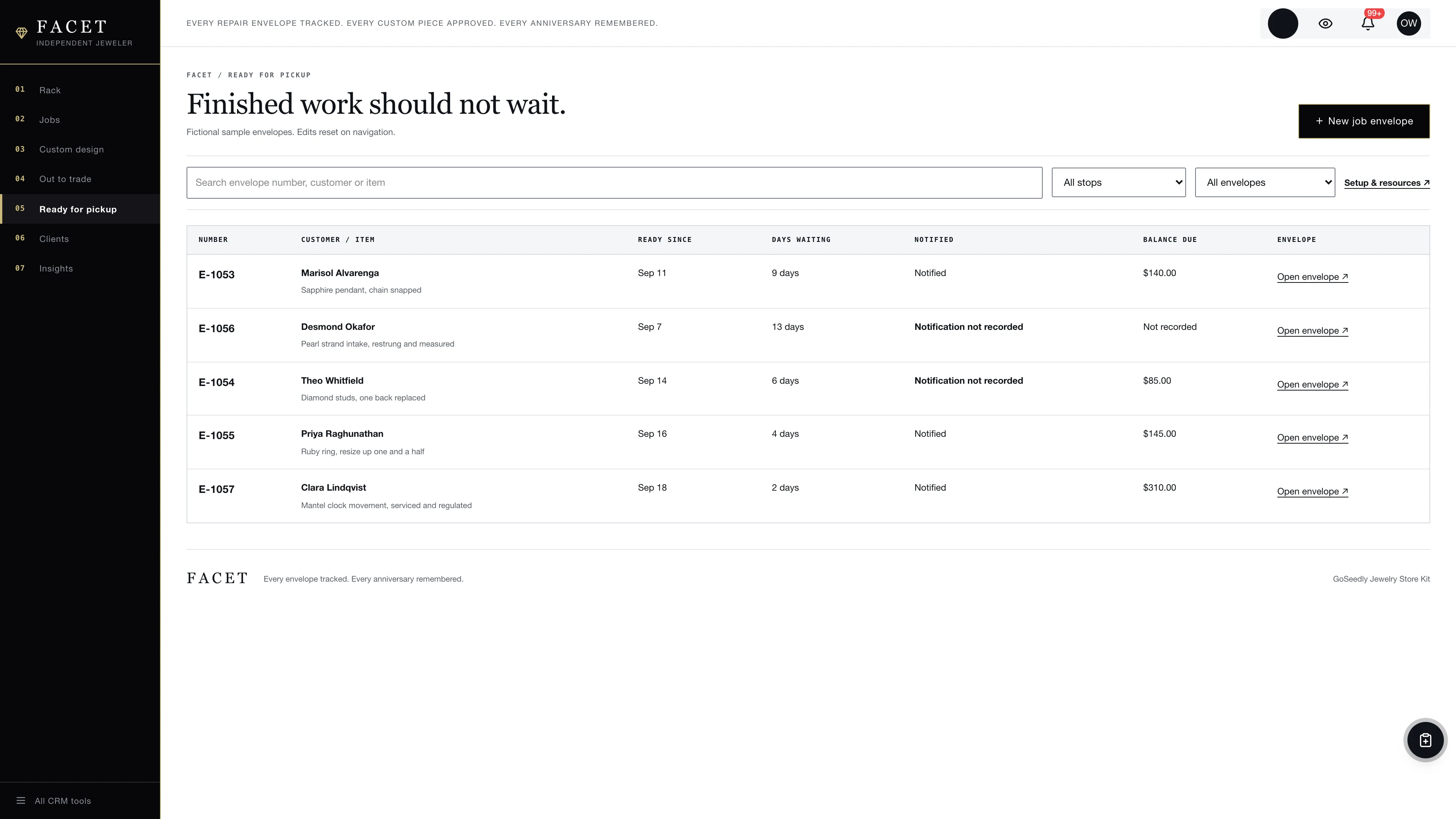1456x819 pixels.
Task: Click the arrow on Setup & resources link
Action: pyautogui.click(x=1426, y=182)
